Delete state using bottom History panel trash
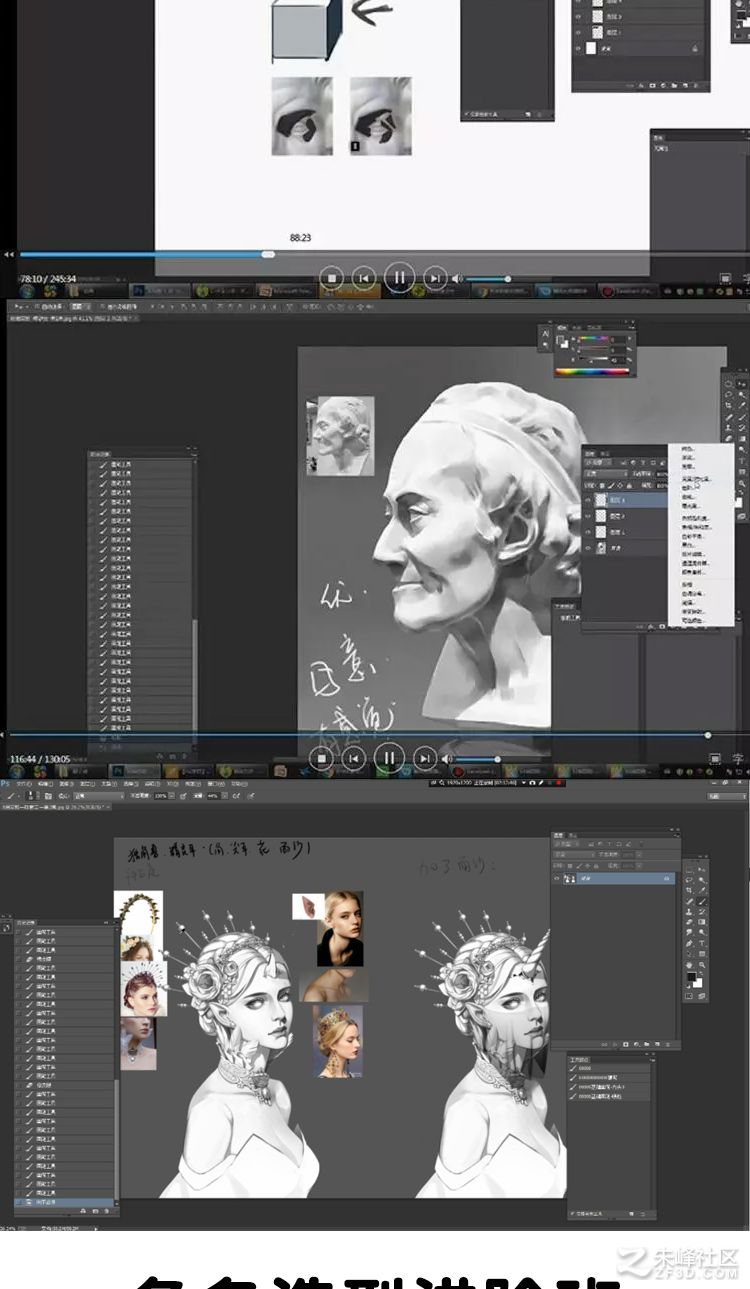750x1289 pixels. pyautogui.click(x=107, y=1211)
